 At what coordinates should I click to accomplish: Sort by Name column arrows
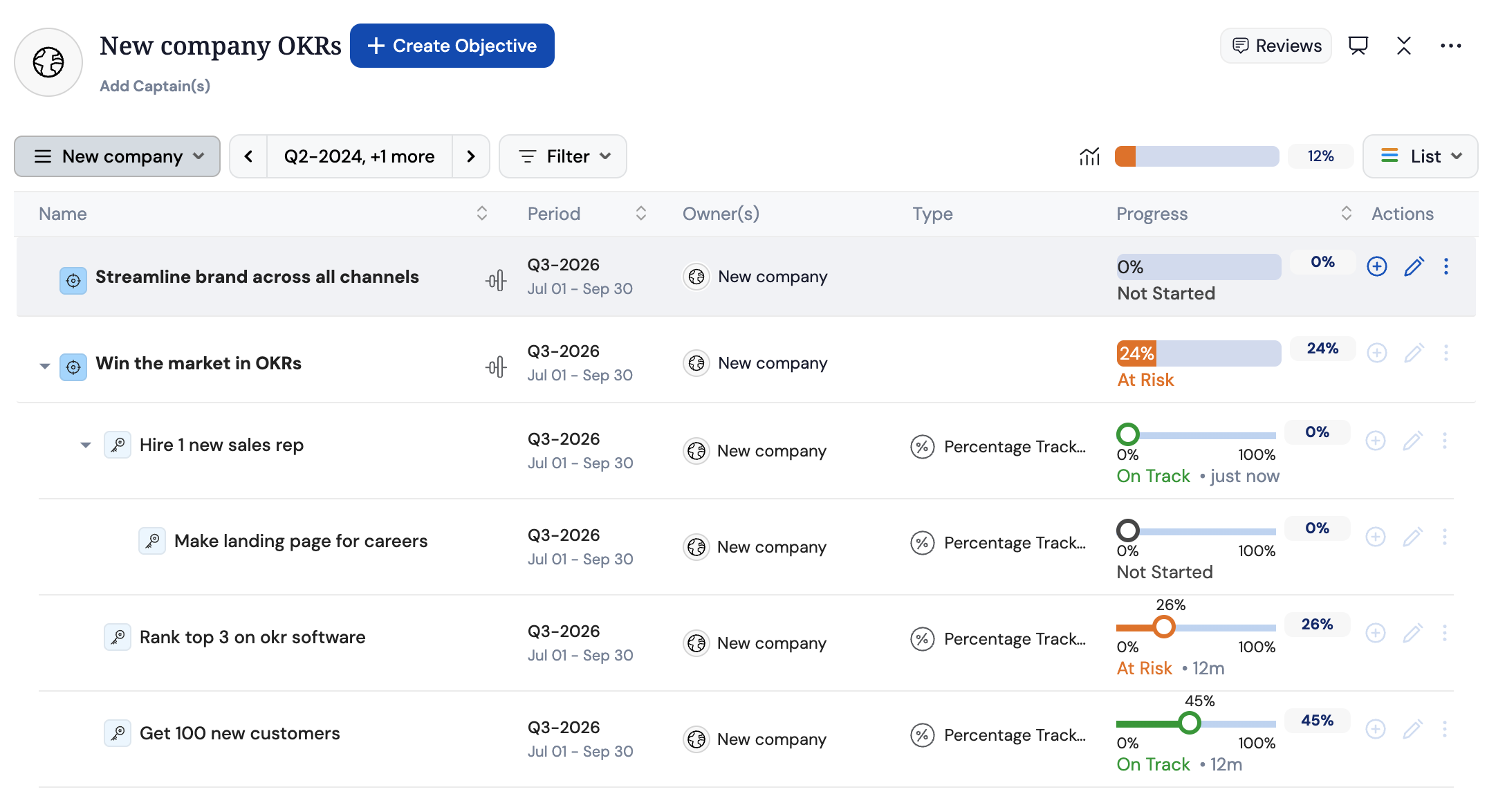tap(482, 214)
